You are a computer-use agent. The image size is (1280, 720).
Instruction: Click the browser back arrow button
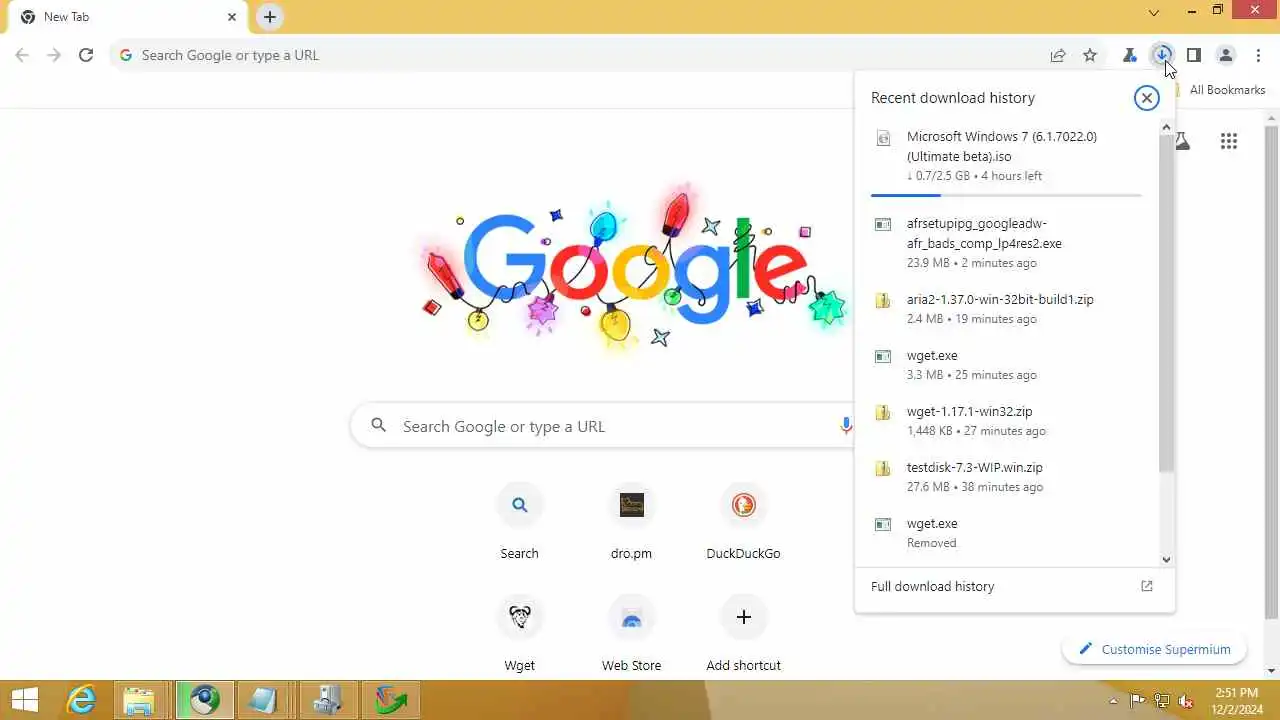[22, 55]
